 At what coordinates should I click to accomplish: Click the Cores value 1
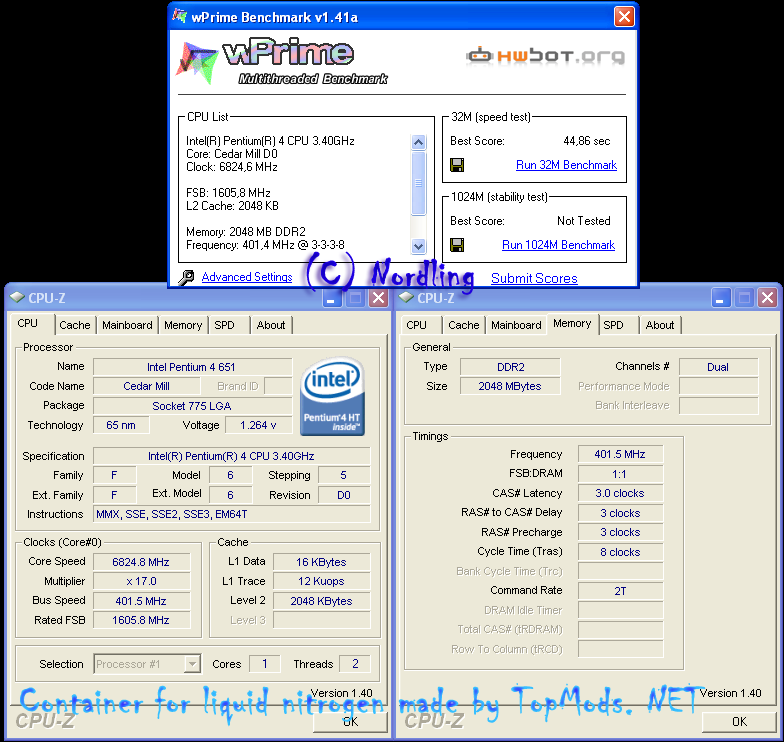[264, 664]
